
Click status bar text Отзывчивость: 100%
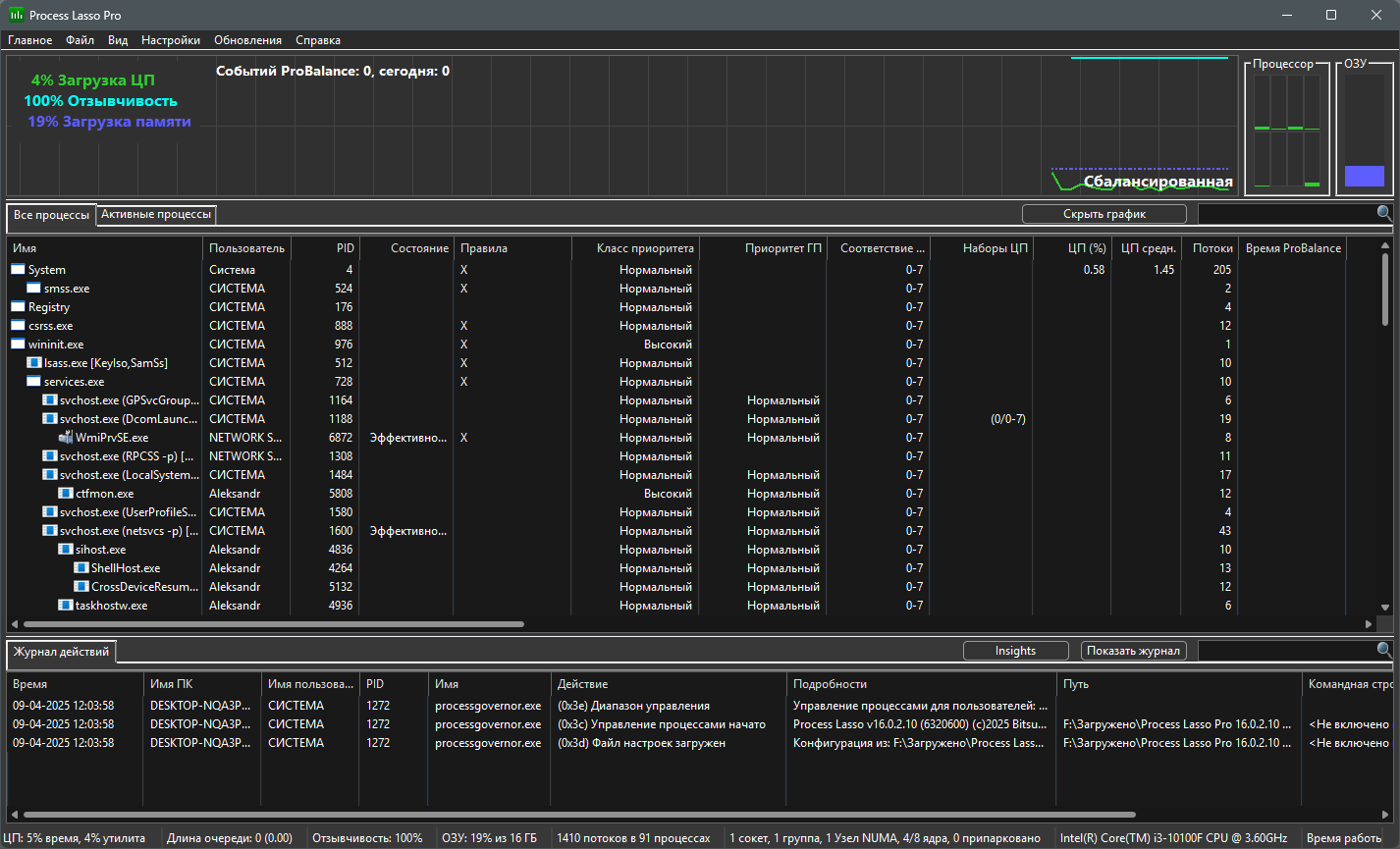coord(367,838)
